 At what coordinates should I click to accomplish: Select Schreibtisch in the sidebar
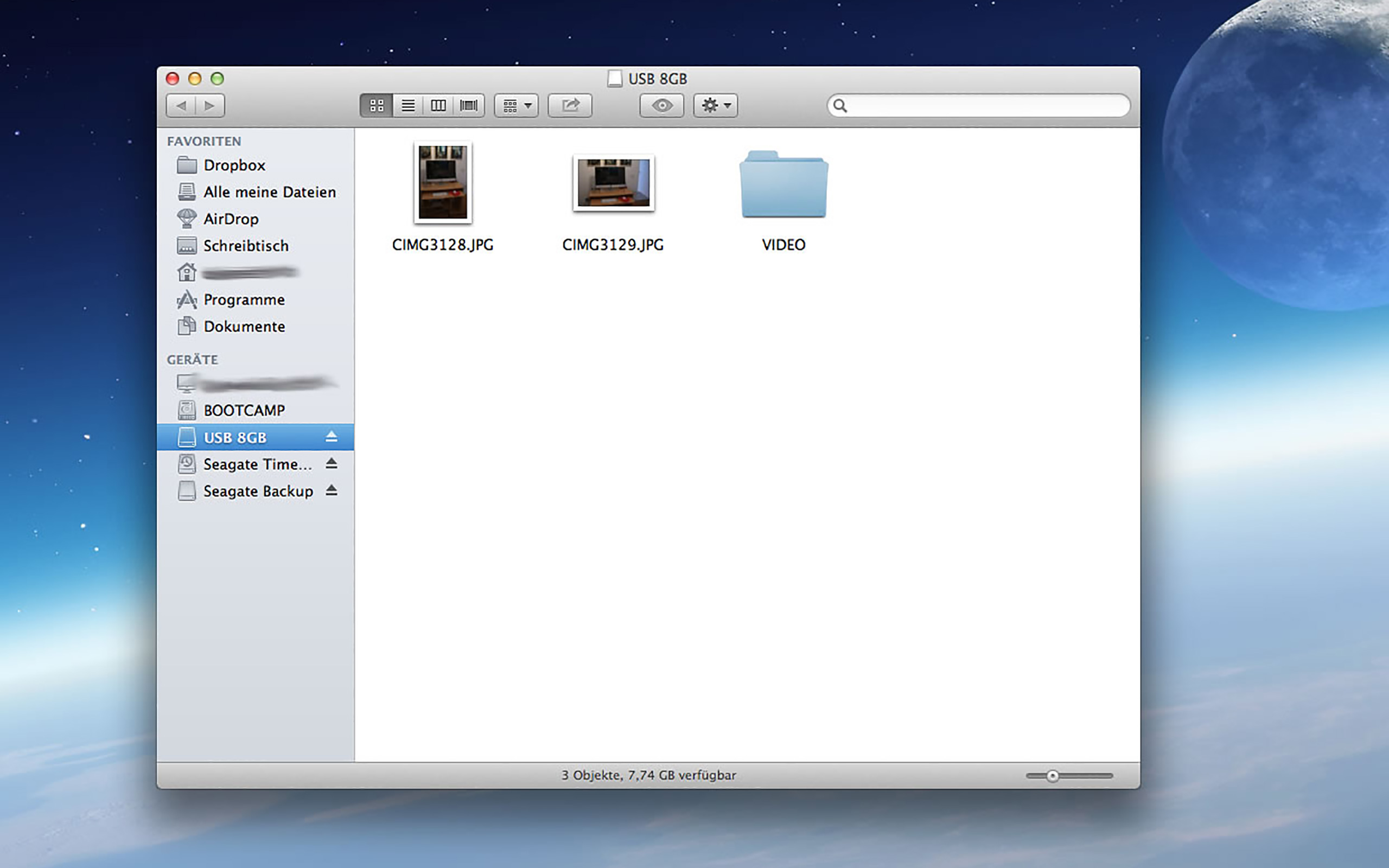256,246
